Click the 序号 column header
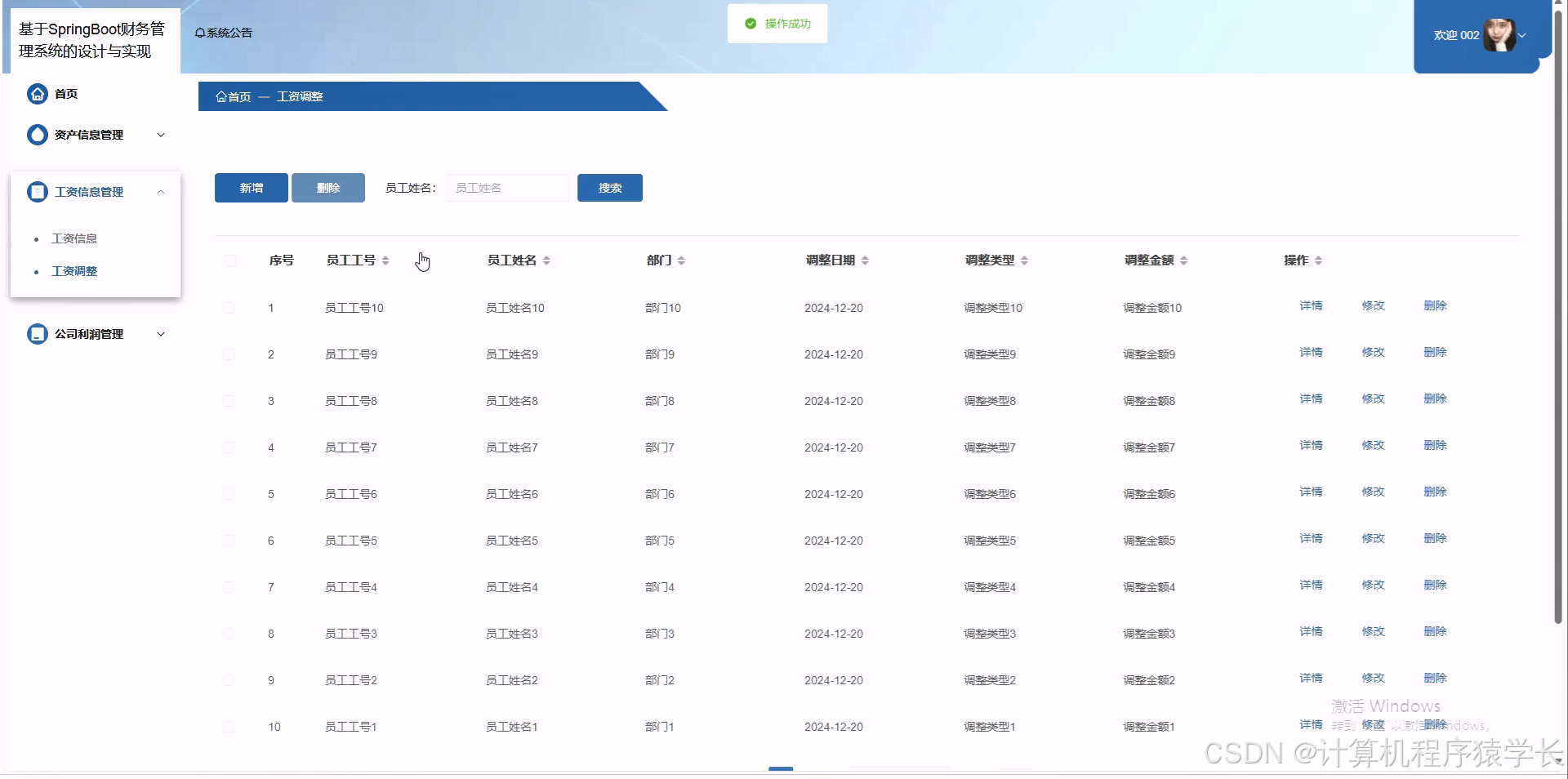Viewport: 1568px width, 779px height. (281, 260)
